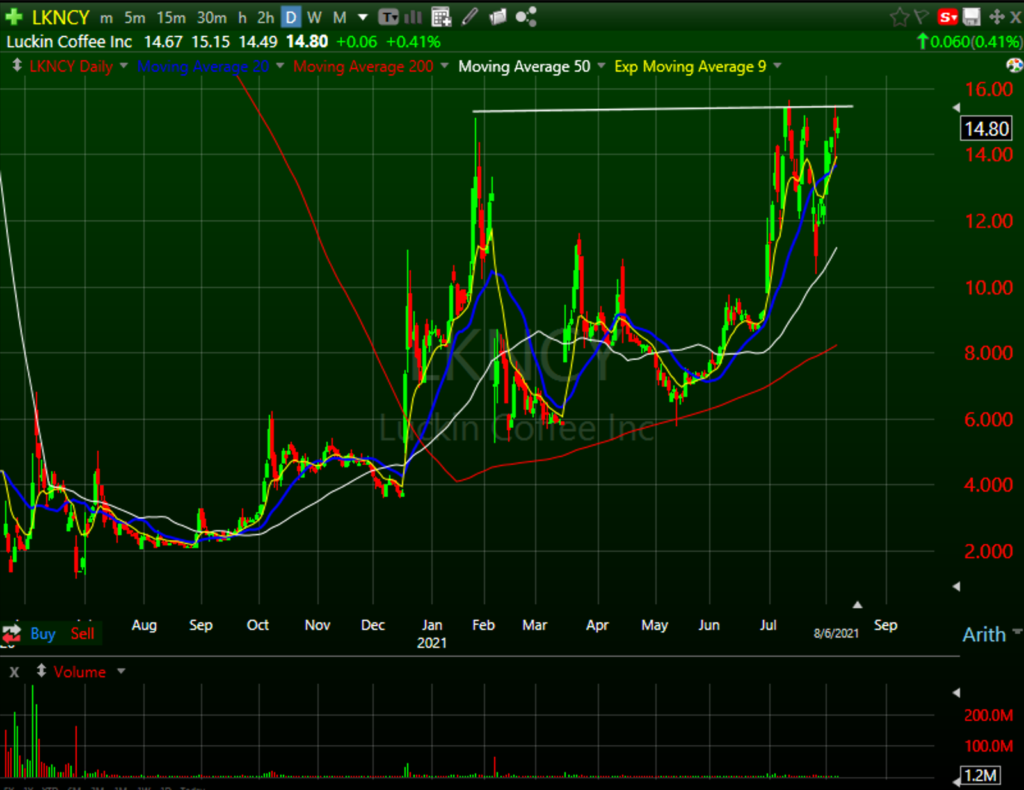Click the 14.80 current price label on axis
This screenshot has height=790, width=1024.
(986, 129)
